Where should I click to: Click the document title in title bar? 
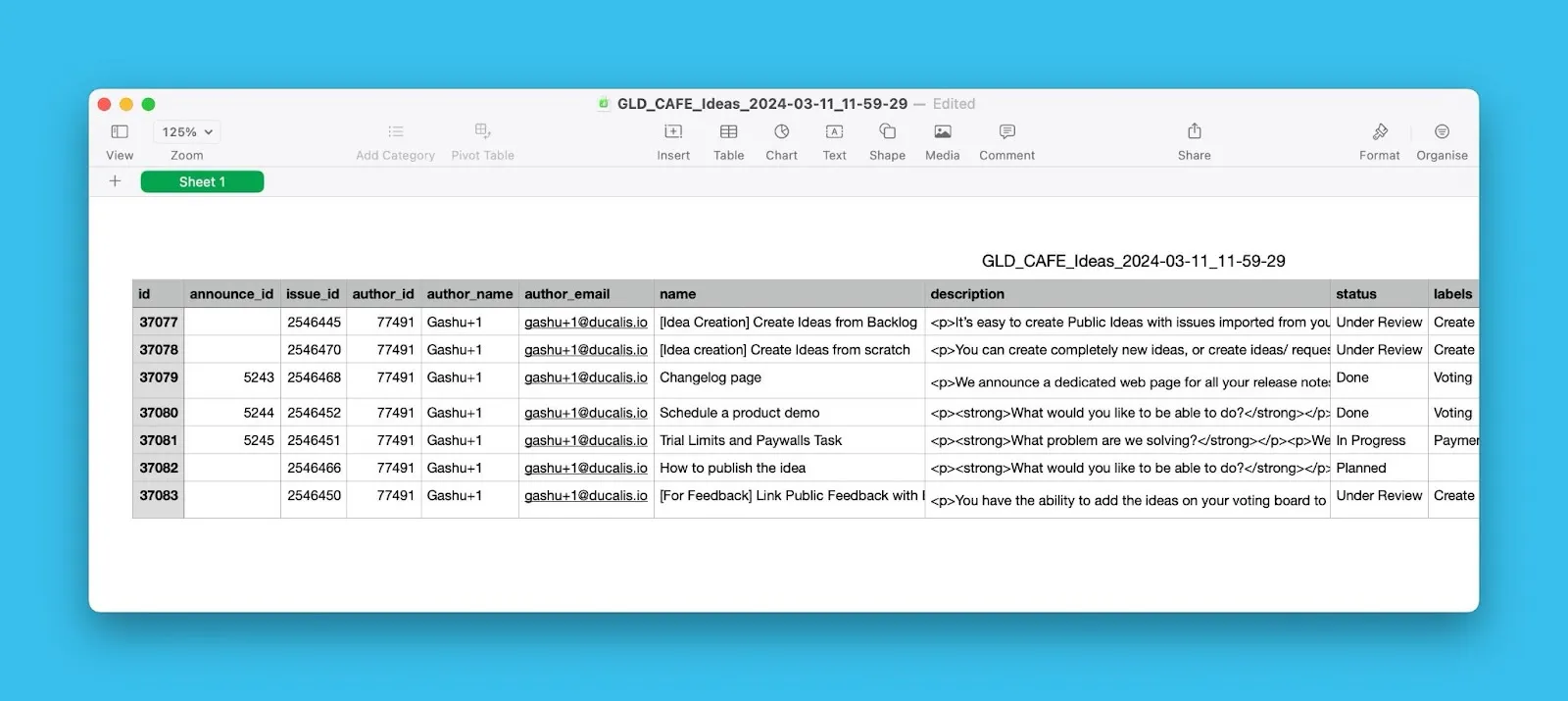761,104
